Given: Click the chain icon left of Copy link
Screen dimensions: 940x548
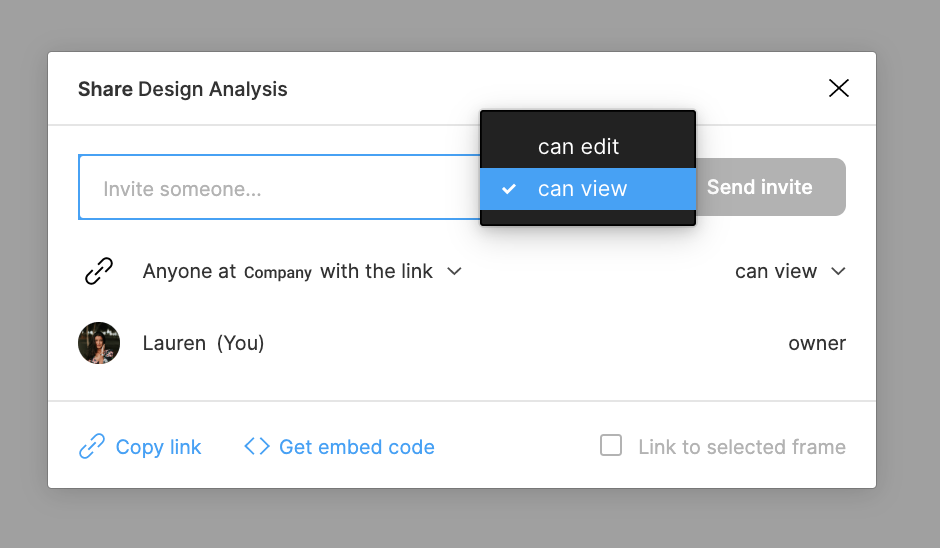Looking at the screenshot, I should pos(92,447).
